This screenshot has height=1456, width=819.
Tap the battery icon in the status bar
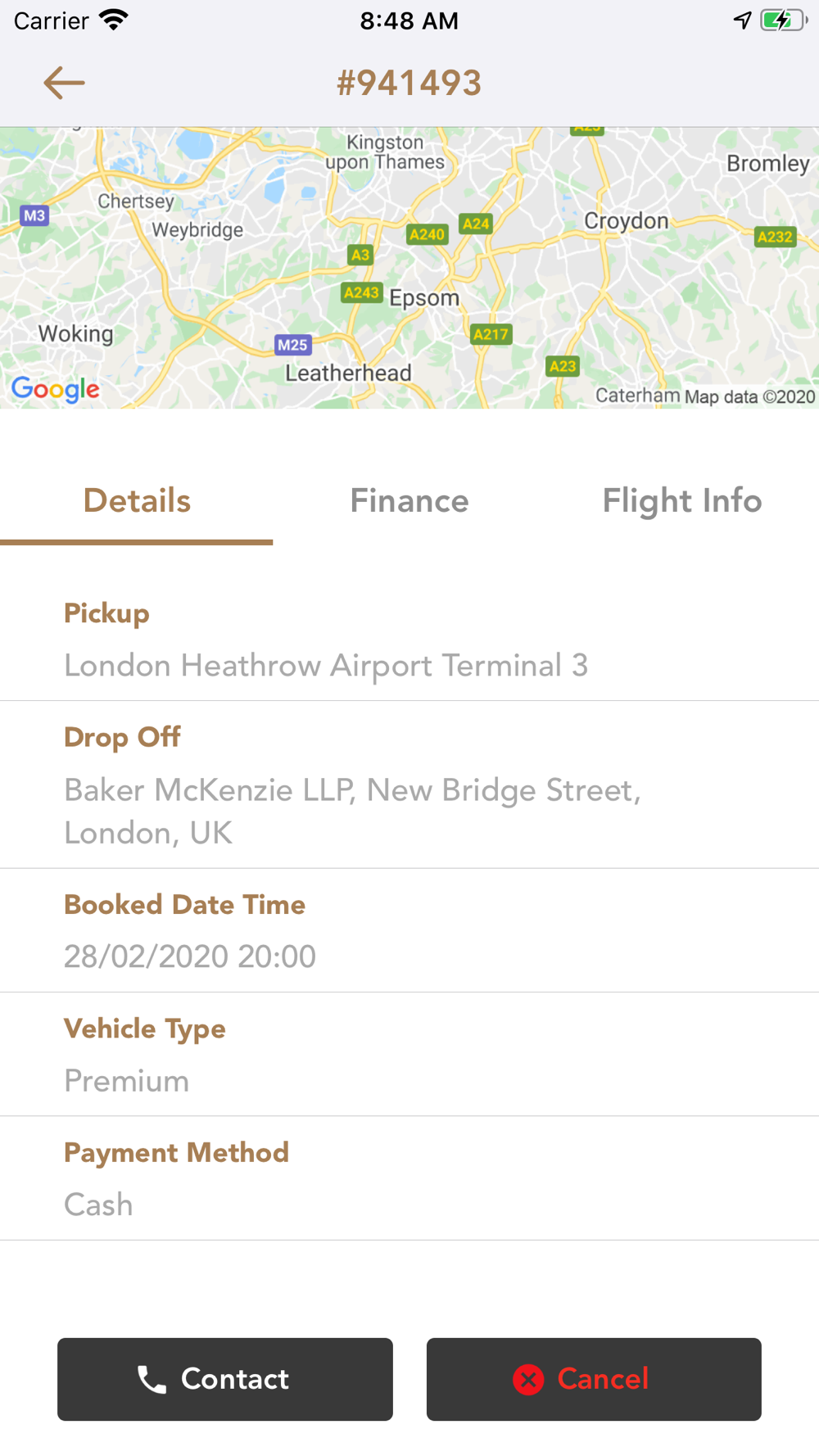pos(783,20)
